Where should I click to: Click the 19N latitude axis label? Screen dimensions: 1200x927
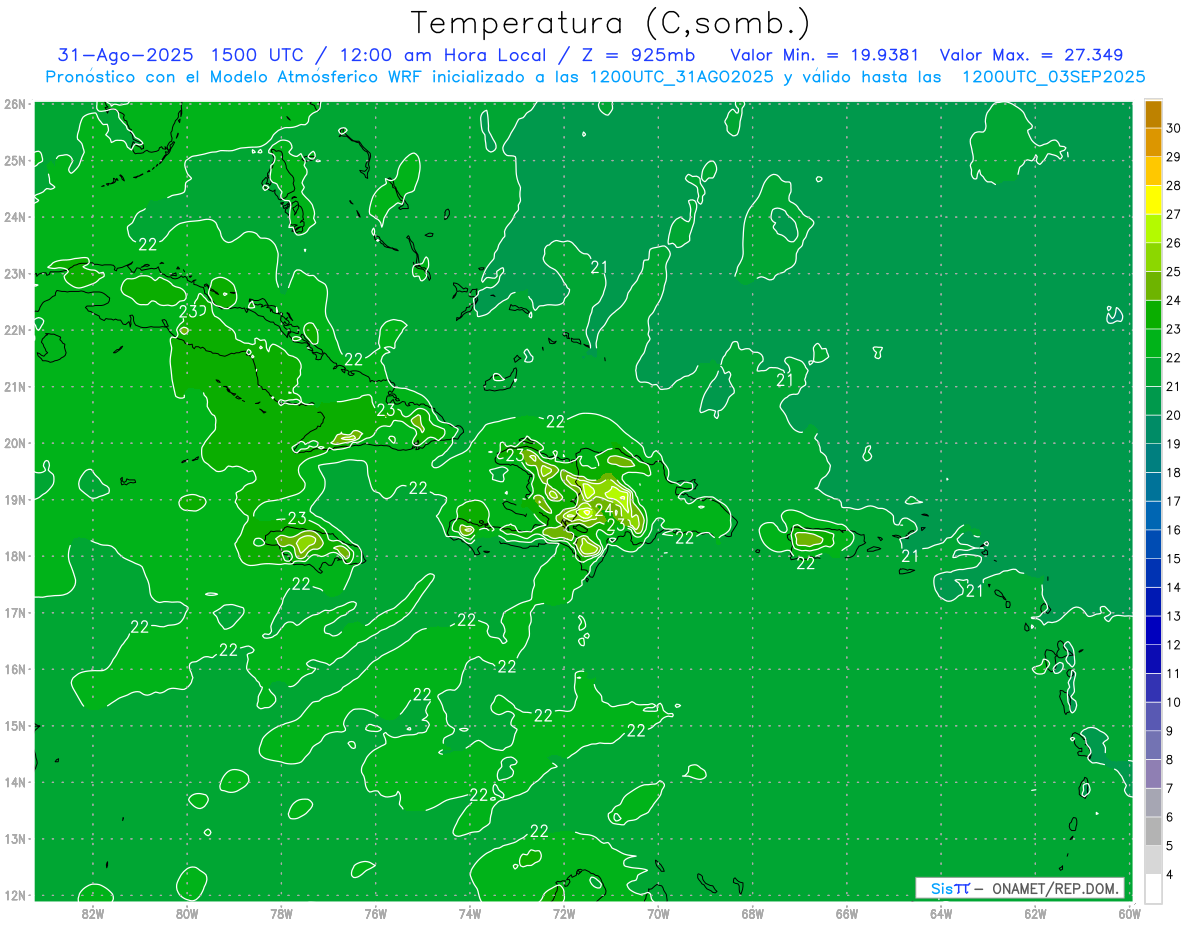[14, 500]
